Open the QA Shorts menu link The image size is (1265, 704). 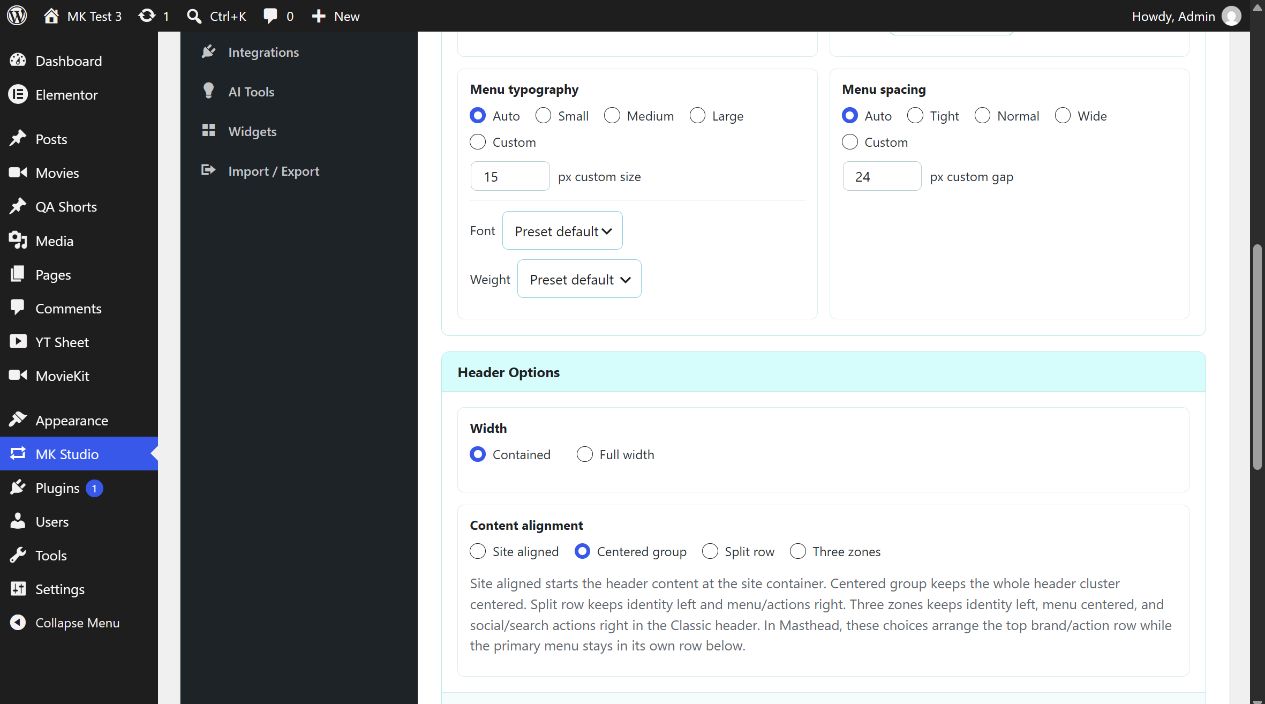tap(66, 207)
